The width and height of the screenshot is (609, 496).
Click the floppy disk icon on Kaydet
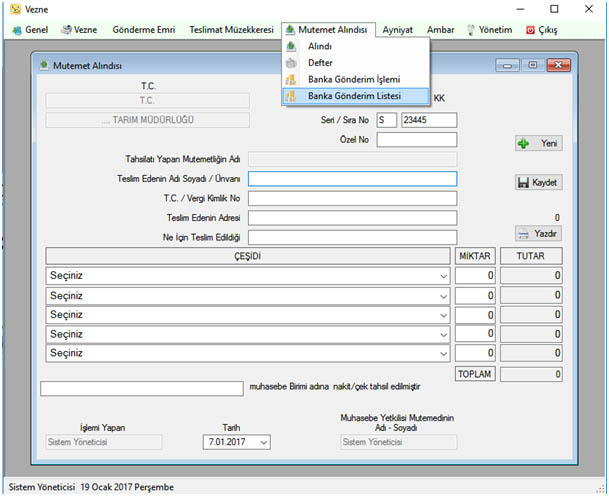coord(523,182)
